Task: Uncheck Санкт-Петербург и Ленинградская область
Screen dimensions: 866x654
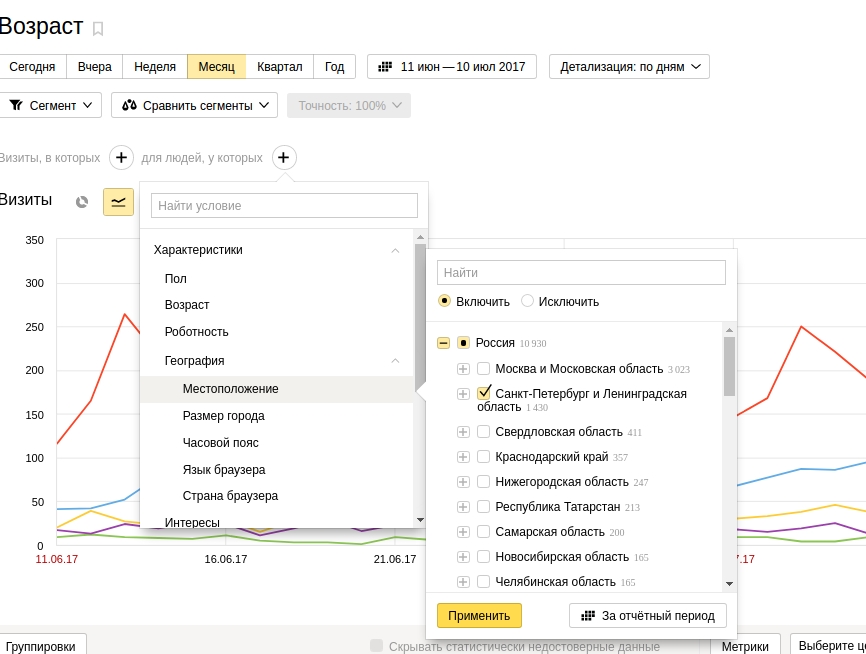Action: click(x=484, y=393)
